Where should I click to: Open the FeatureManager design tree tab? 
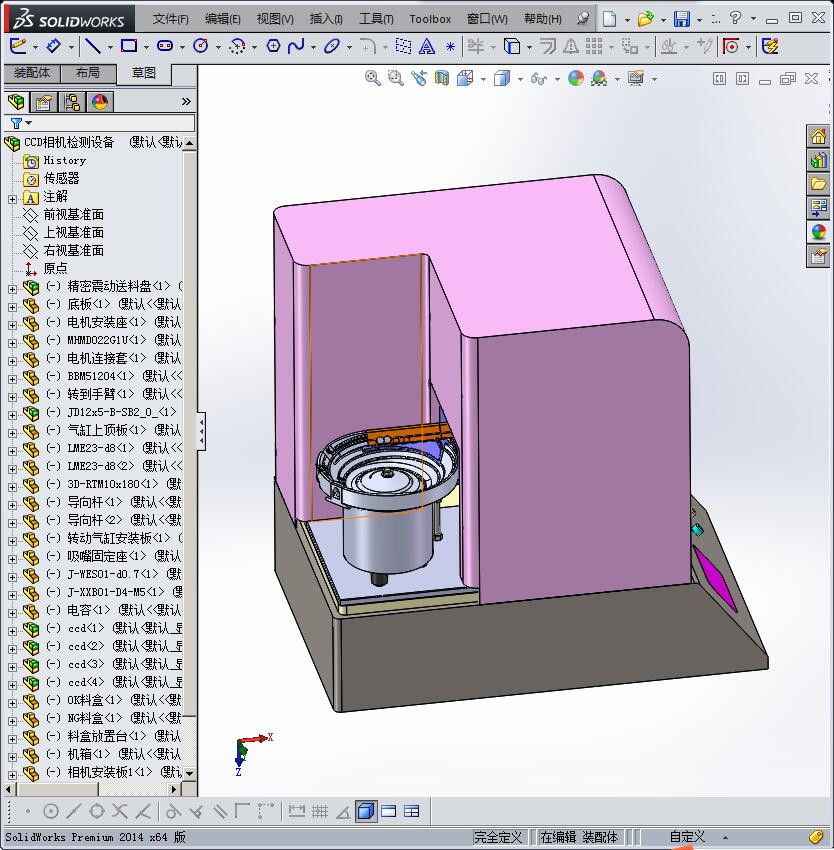[16, 101]
